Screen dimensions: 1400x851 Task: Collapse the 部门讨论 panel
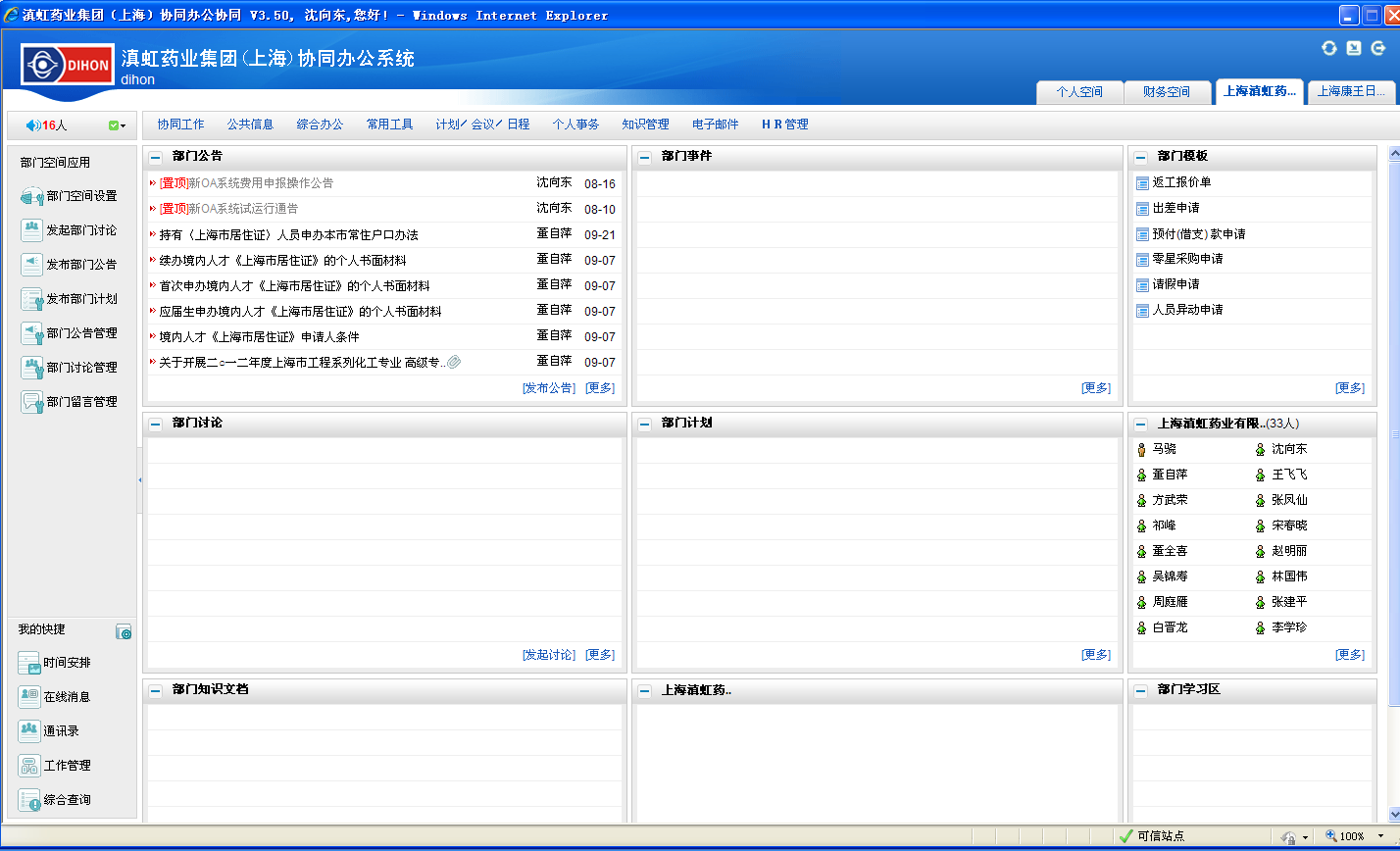coord(156,424)
